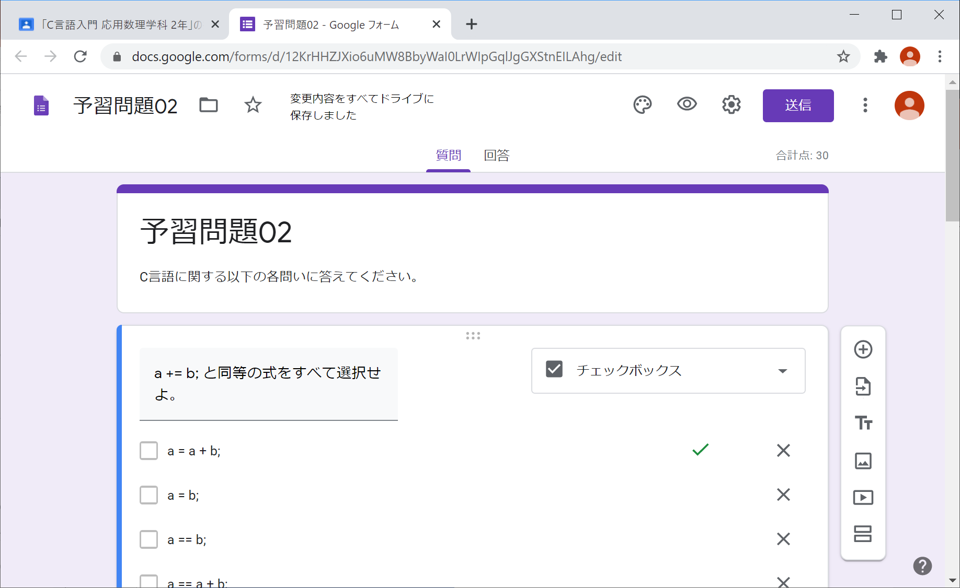Click the 変更内容をすべてドライブに保存しました status
960x588 pixels.
click(362, 107)
